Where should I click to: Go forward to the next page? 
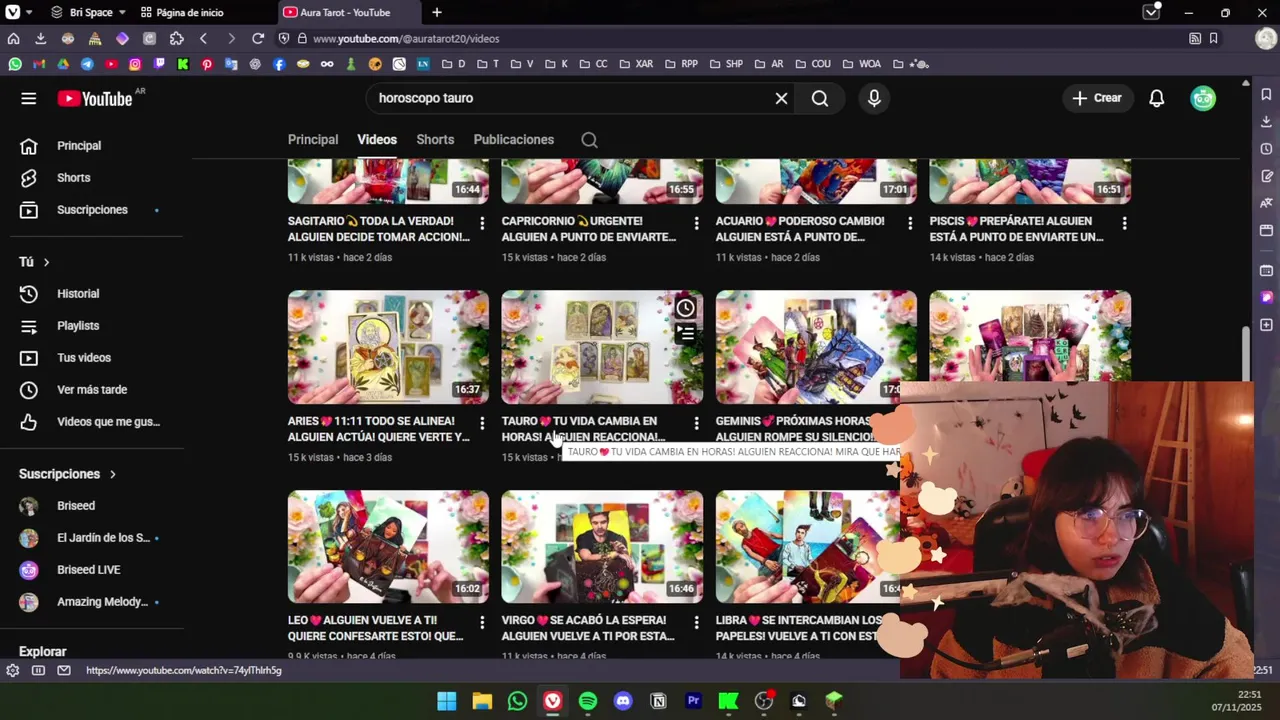coord(231,38)
